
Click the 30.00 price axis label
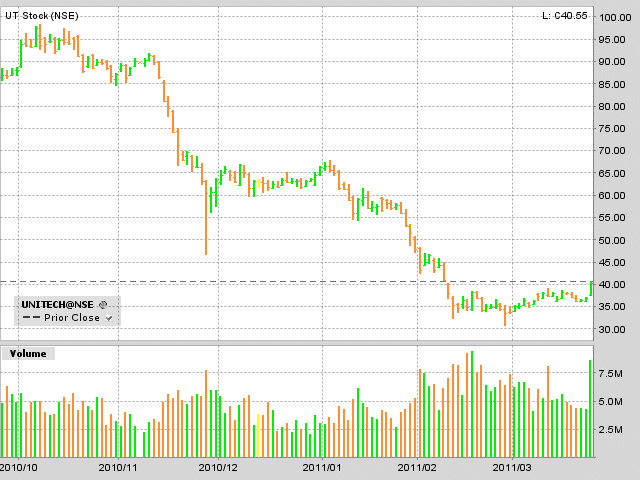(612, 329)
